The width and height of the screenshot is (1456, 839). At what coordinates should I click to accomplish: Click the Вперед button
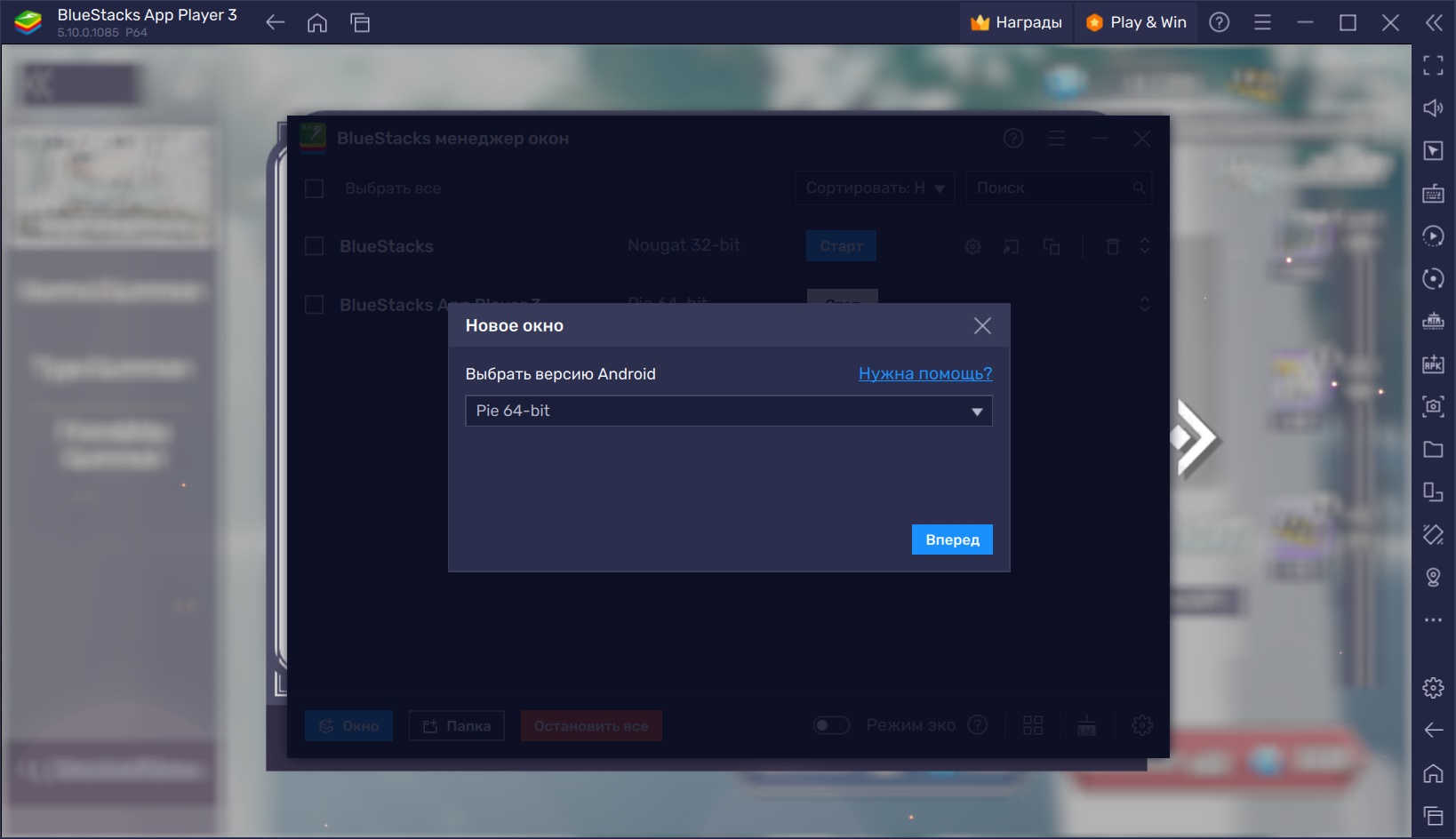(952, 539)
